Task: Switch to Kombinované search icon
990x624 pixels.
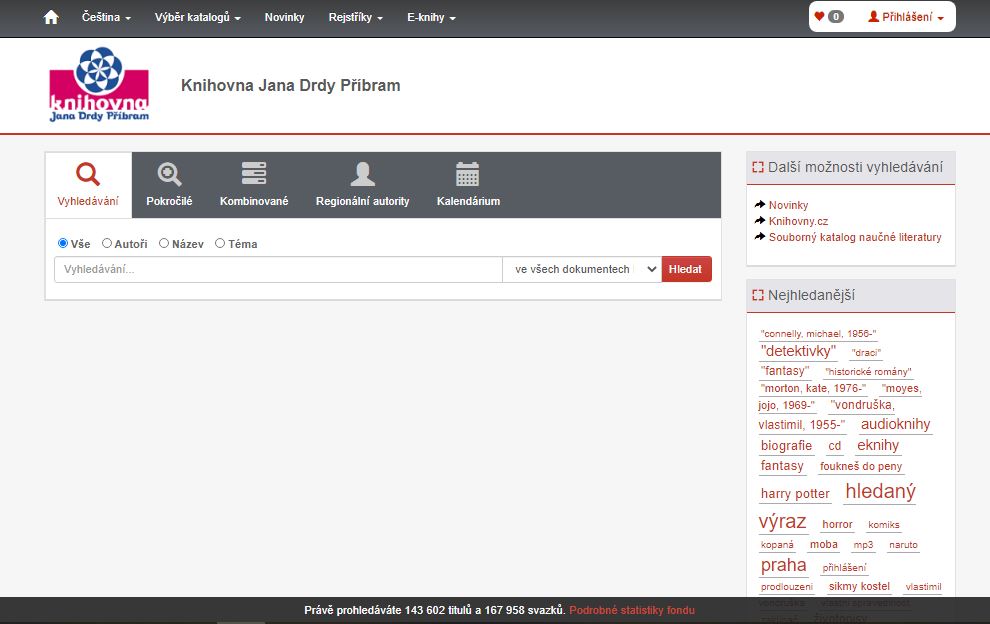Action: [254, 175]
